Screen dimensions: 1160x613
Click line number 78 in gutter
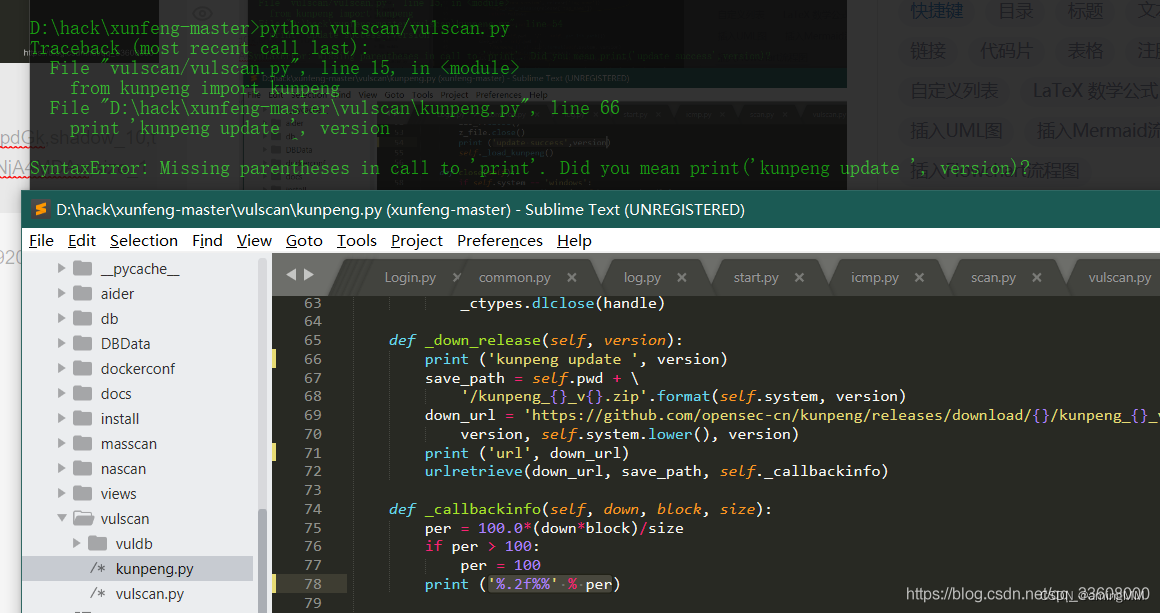(x=313, y=584)
